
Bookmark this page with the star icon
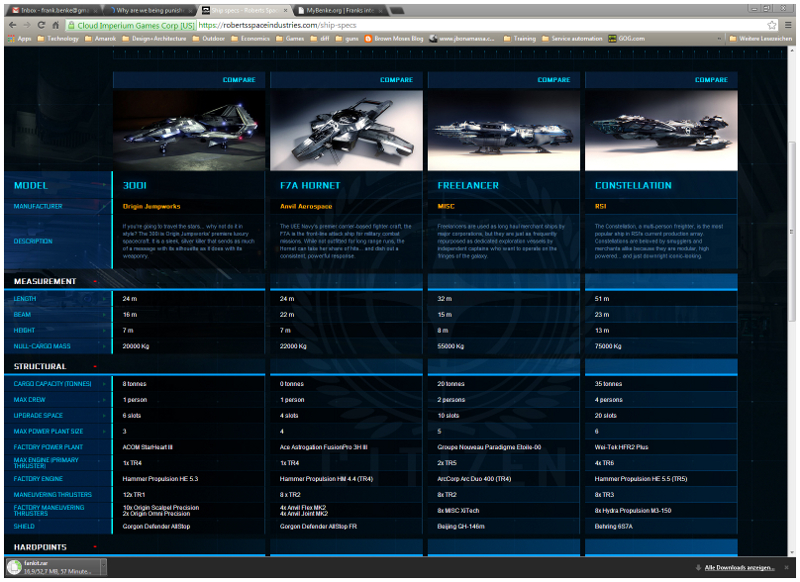(x=772, y=24)
